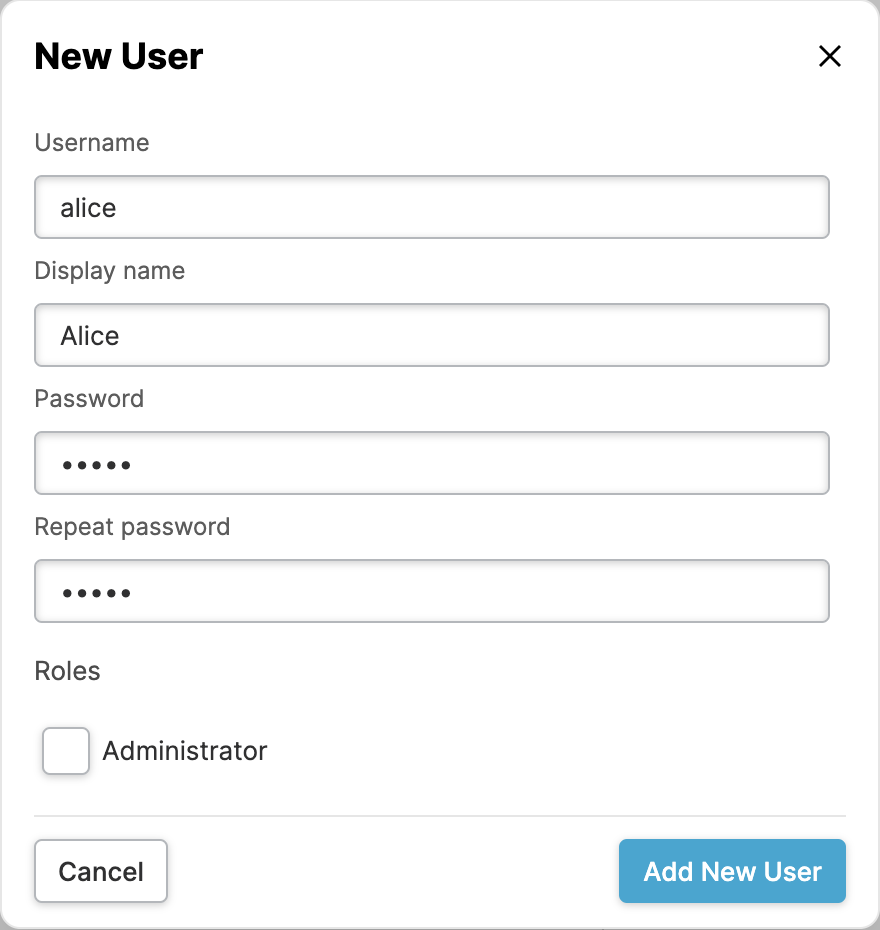Click the Username label

pyautogui.click(x=92, y=143)
